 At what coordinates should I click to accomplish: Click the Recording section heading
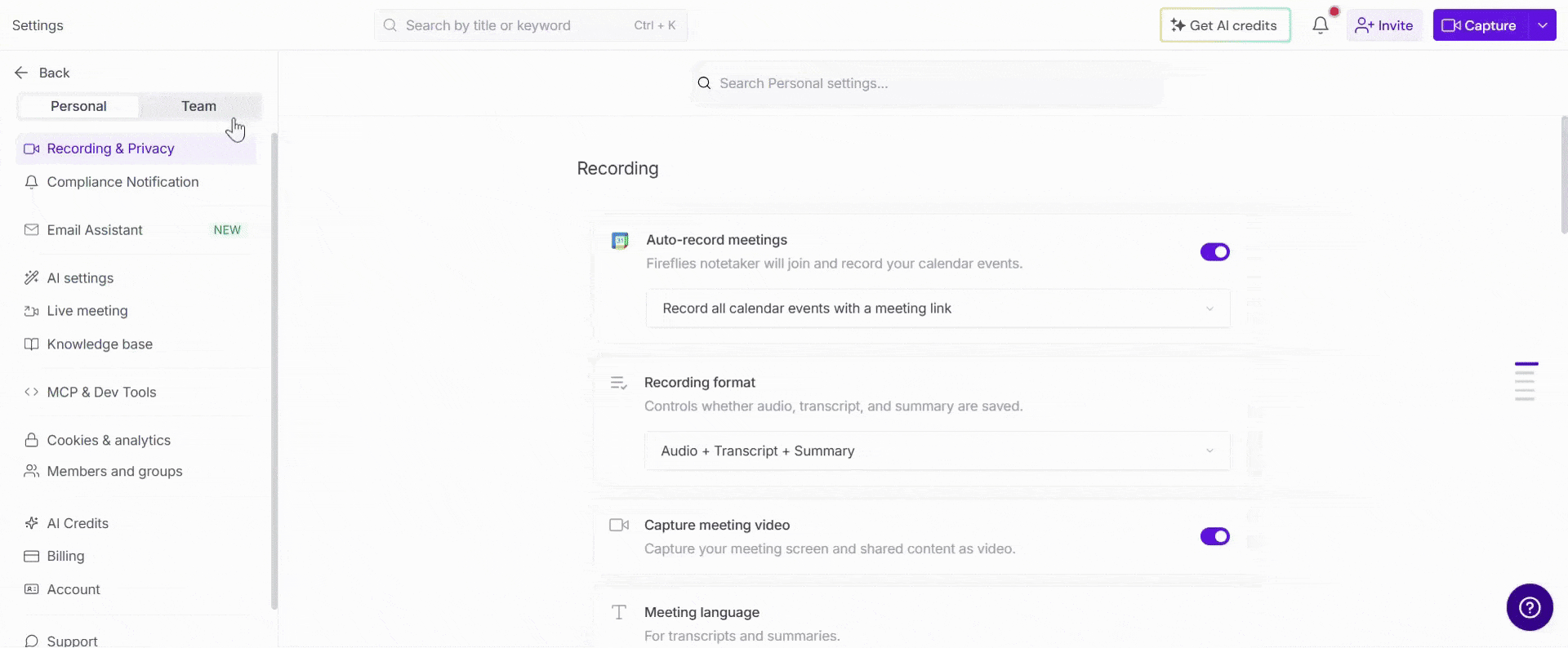(617, 169)
